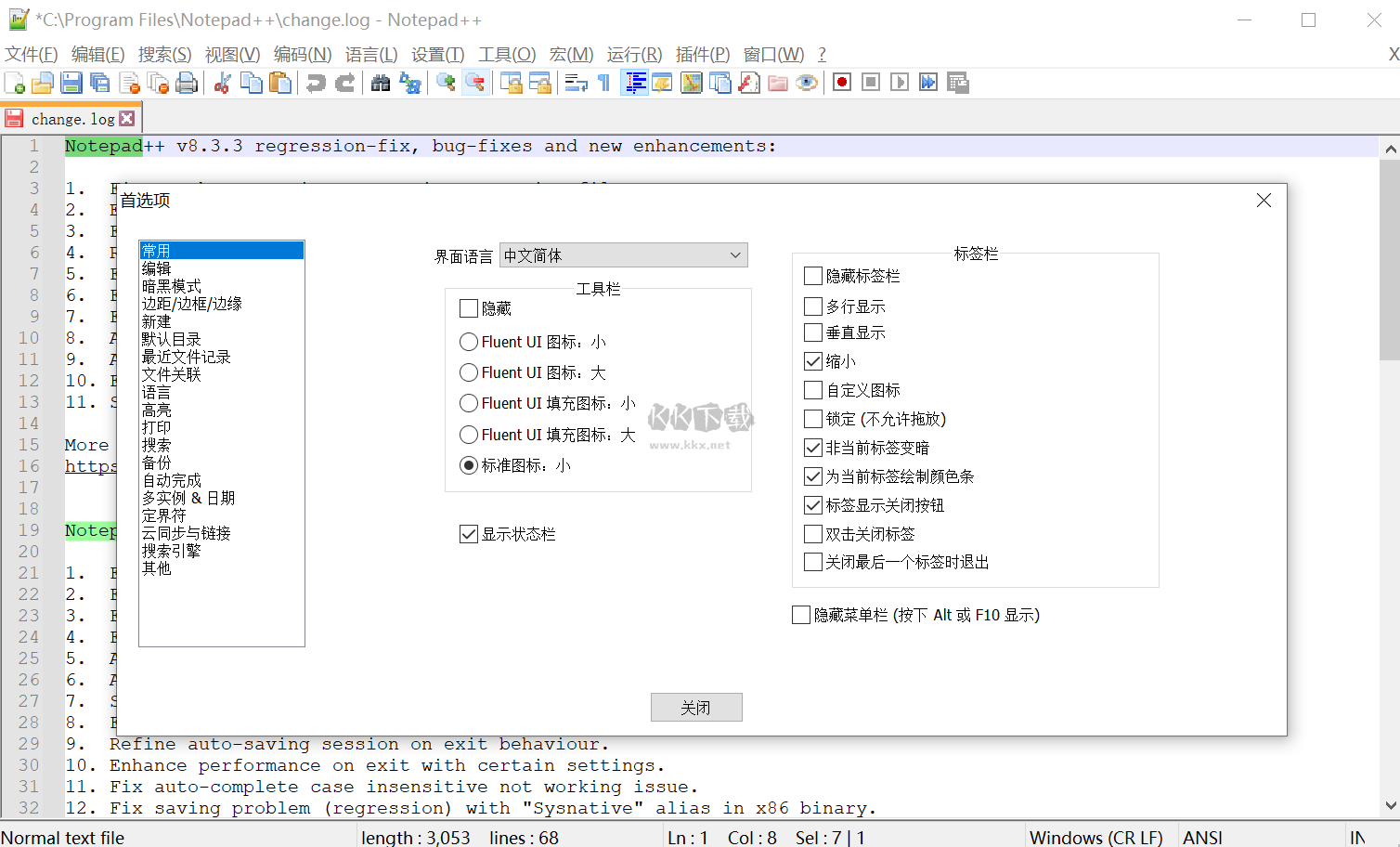Select the Zoom In toolbar icon
The height and width of the screenshot is (847, 1400).
[x=445, y=83]
